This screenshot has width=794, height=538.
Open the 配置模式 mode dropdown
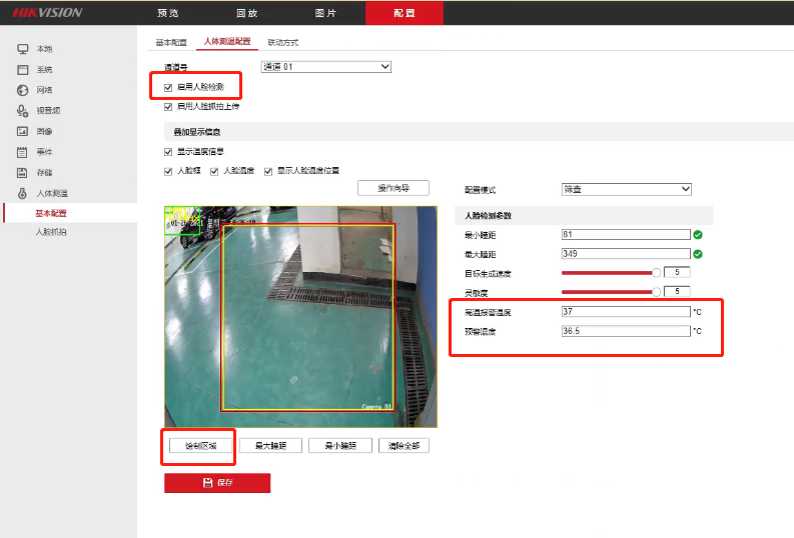click(x=626, y=189)
